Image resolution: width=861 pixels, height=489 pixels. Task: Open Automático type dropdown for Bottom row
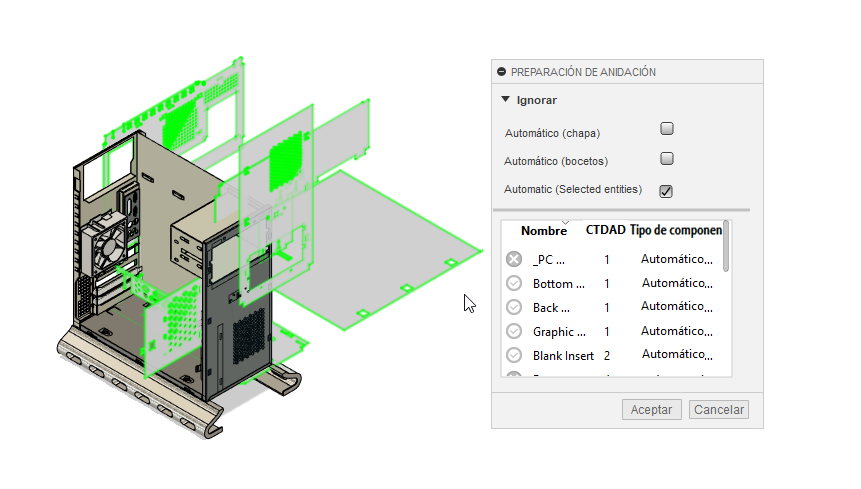click(x=677, y=283)
